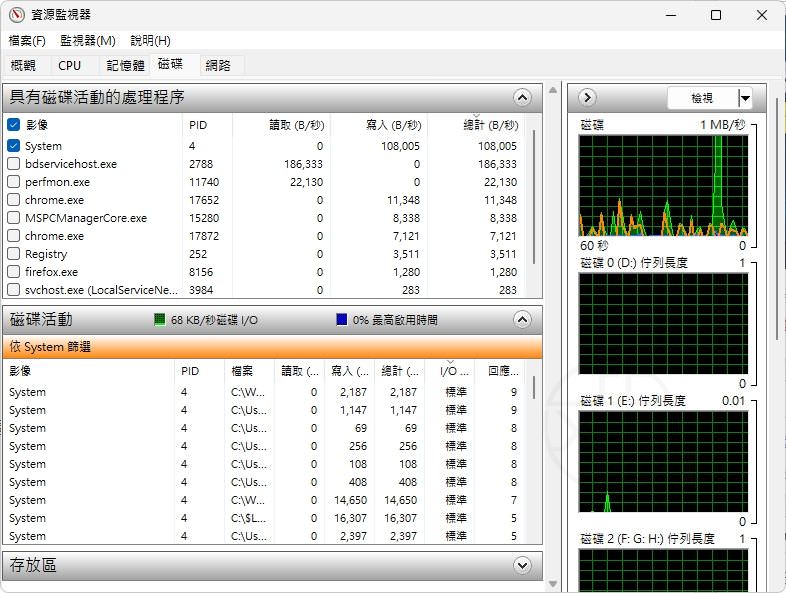Sort processes by 寫入 (B/秒) column
The height and width of the screenshot is (593, 786).
pos(379,125)
